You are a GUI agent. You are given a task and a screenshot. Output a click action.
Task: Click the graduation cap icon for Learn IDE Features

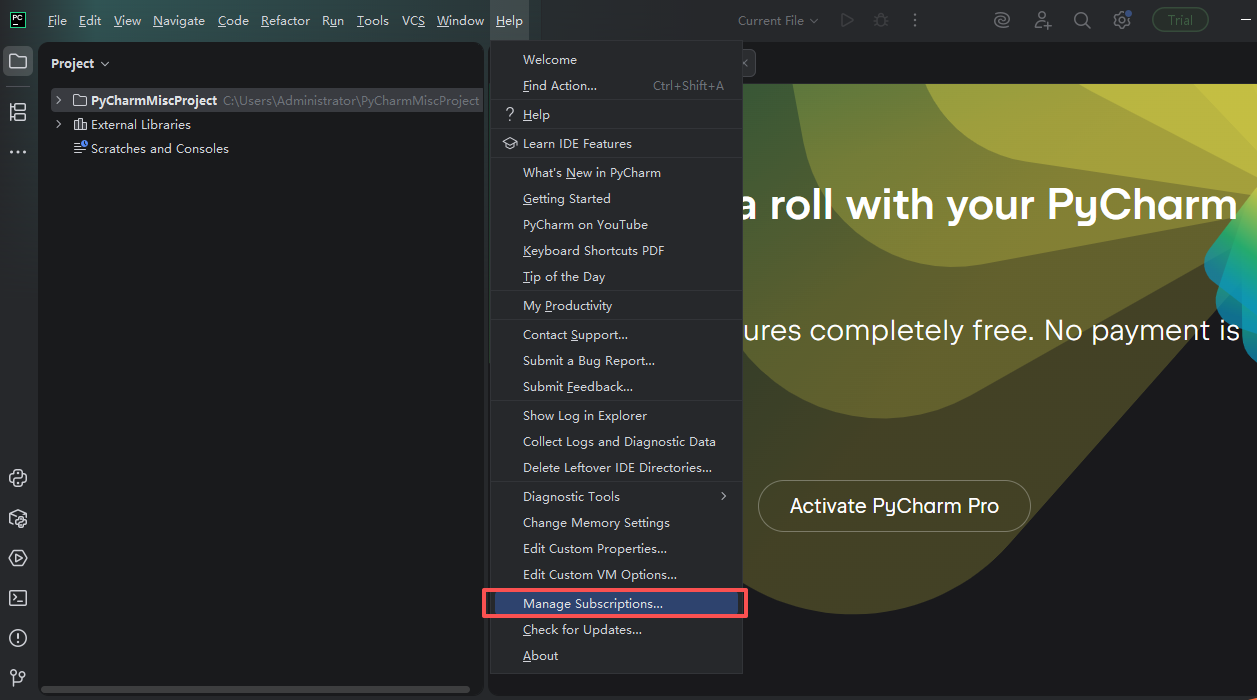509,144
